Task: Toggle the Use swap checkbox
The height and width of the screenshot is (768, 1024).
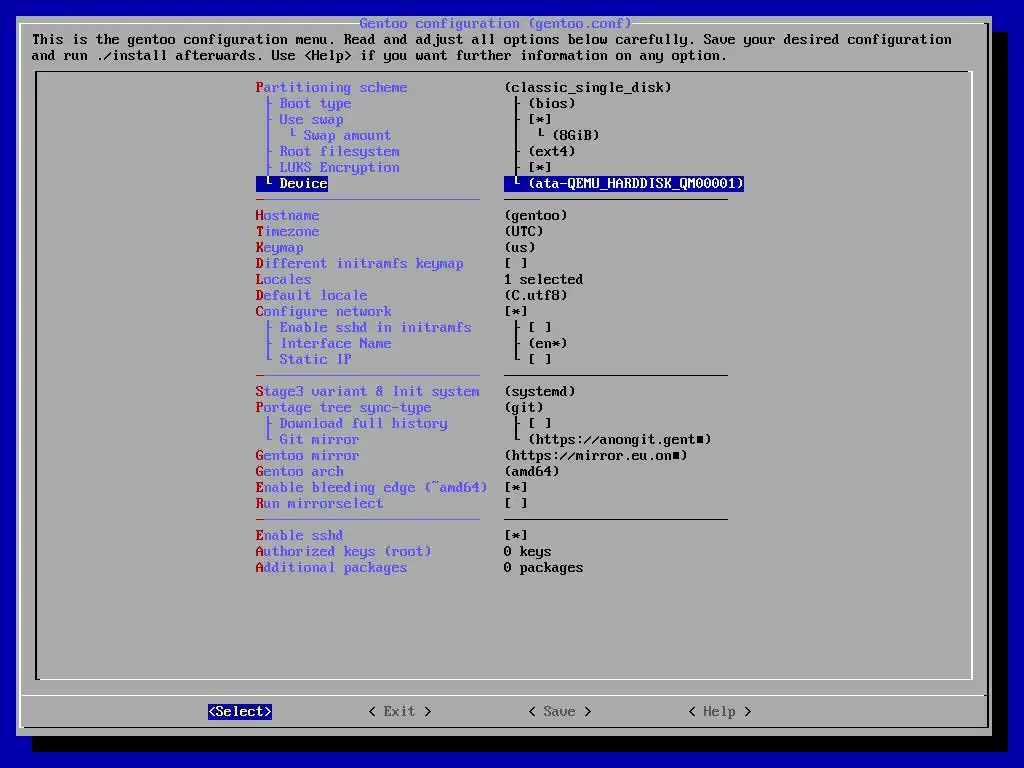Action: 540,120
